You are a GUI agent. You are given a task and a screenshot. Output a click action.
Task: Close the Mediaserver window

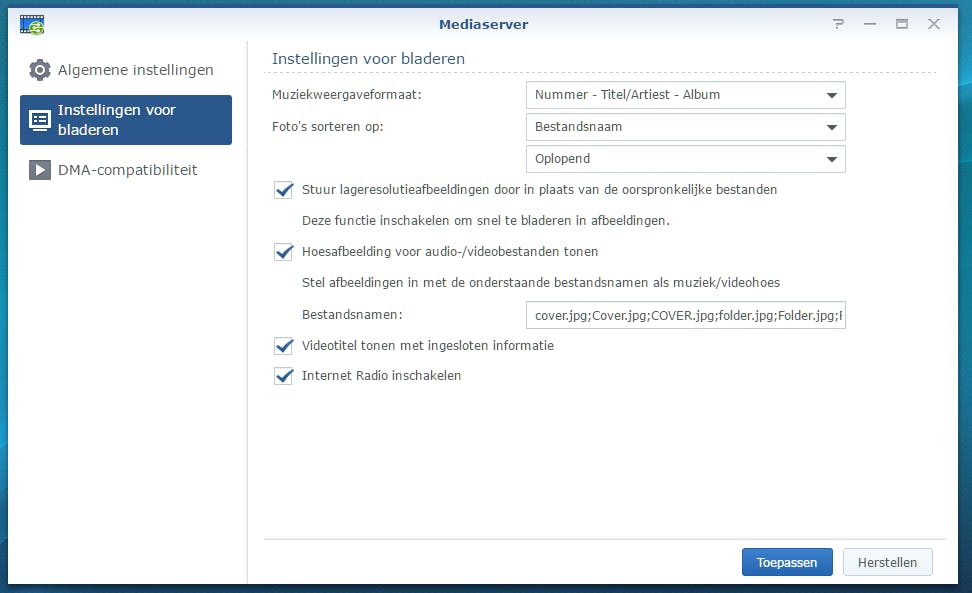[934, 24]
